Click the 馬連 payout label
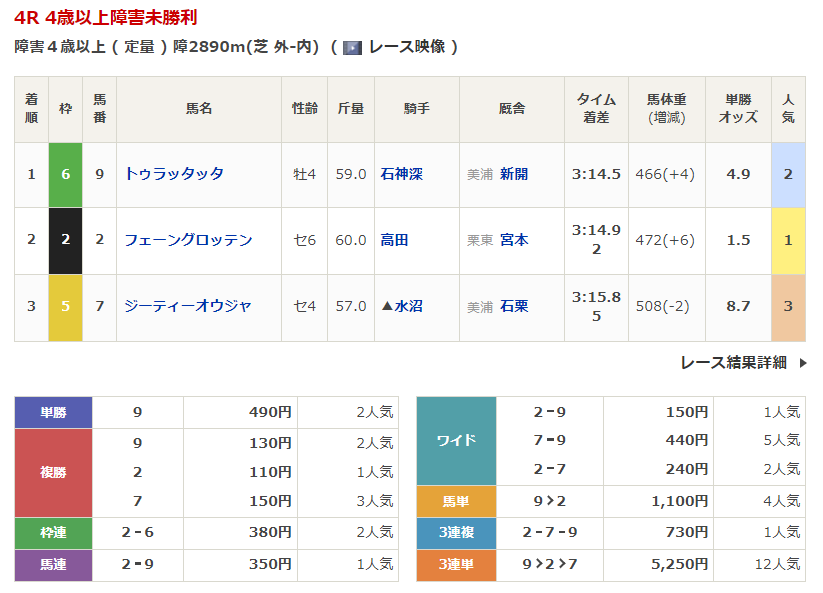 click(53, 565)
